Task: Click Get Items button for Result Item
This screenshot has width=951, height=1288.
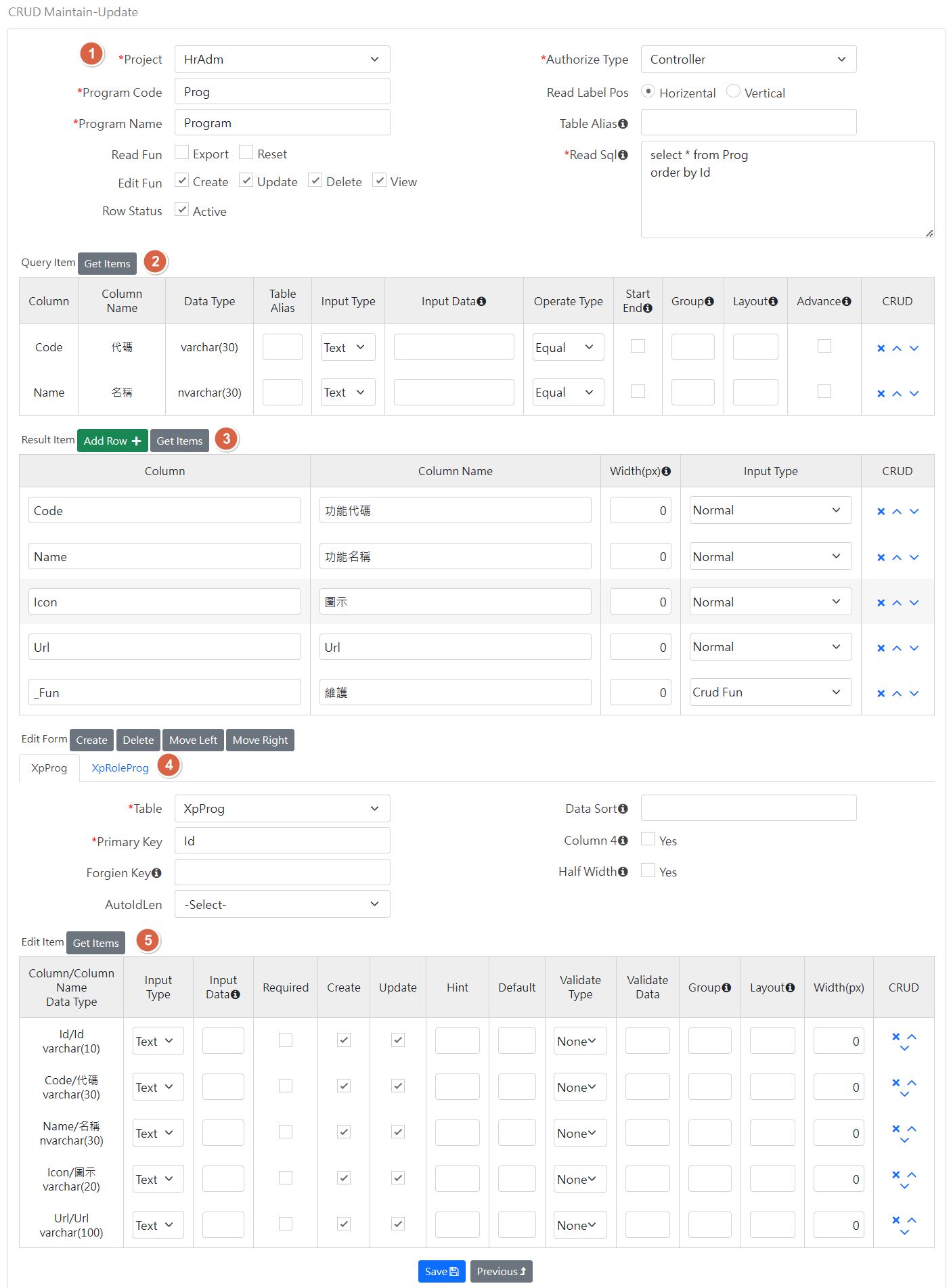Action: 179,441
